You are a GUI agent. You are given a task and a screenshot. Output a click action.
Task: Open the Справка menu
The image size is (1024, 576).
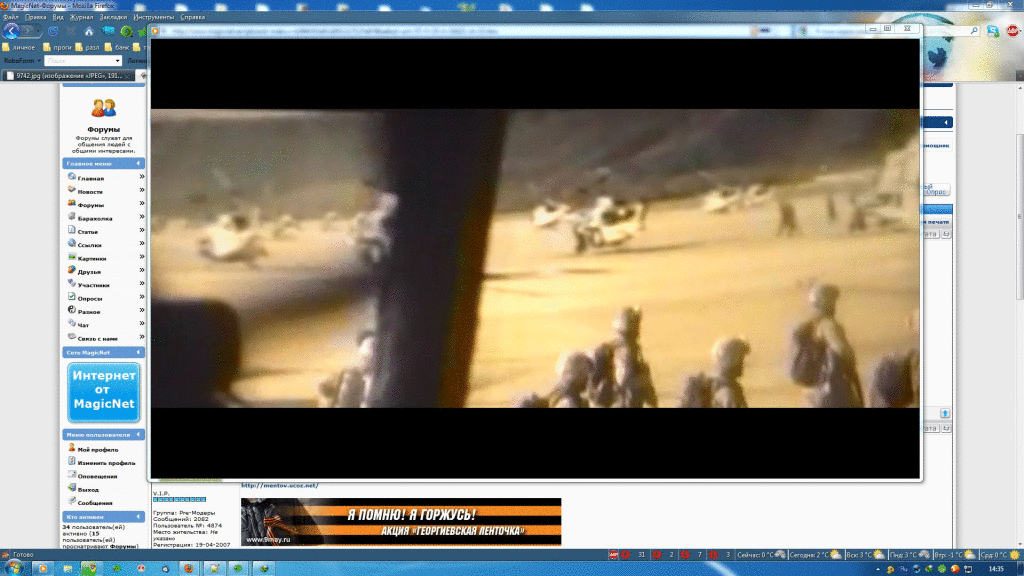coord(193,17)
